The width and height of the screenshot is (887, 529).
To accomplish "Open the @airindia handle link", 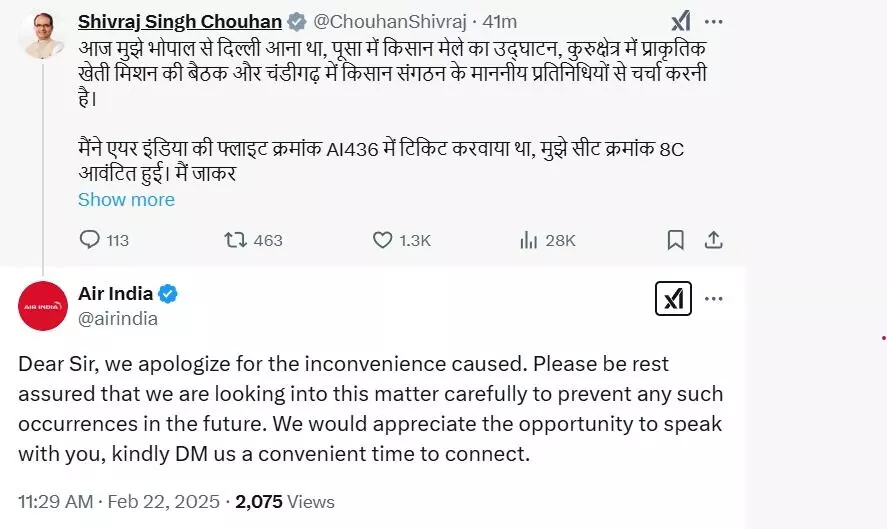I will tap(118, 318).
